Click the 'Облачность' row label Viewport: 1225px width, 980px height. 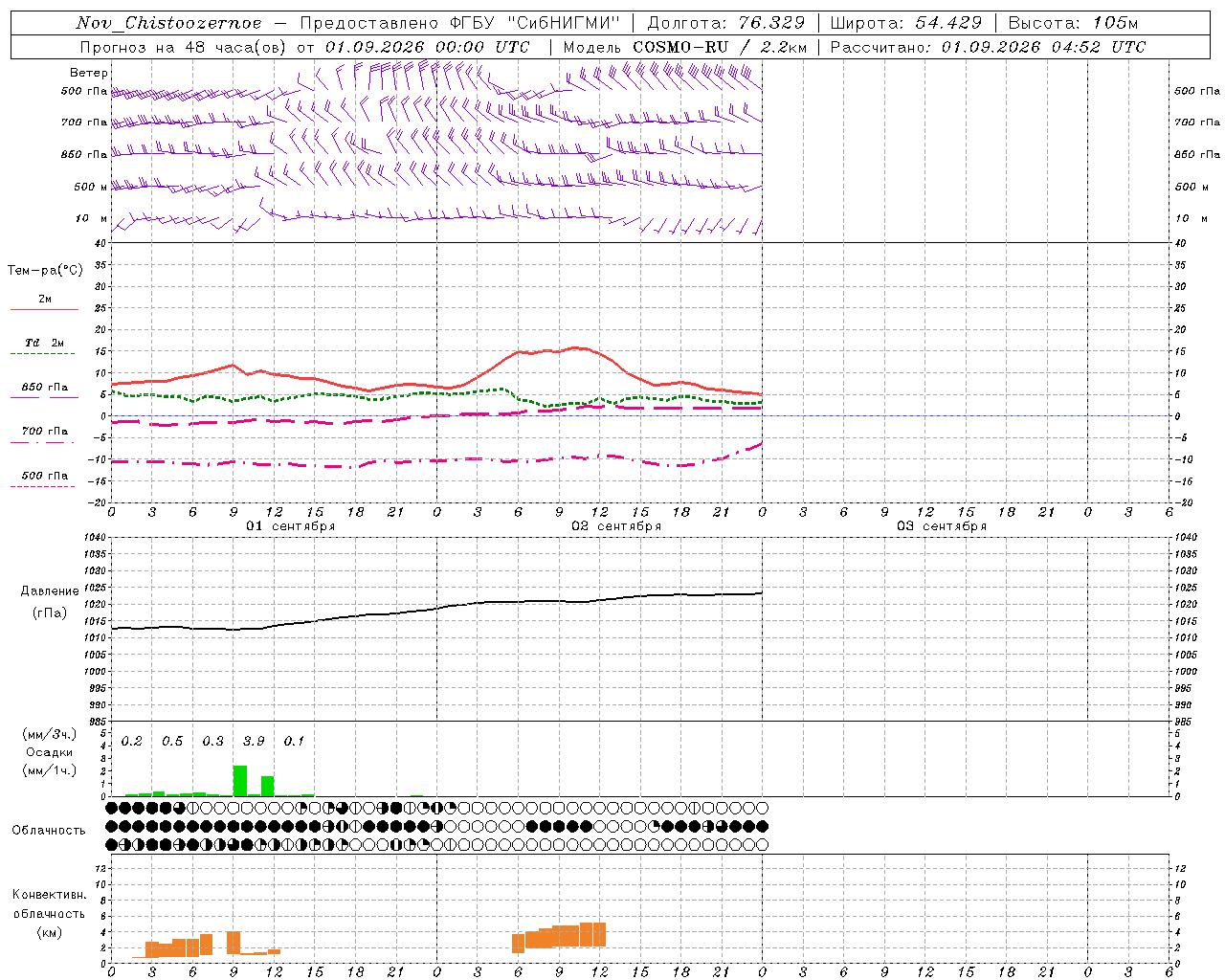click(x=49, y=830)
